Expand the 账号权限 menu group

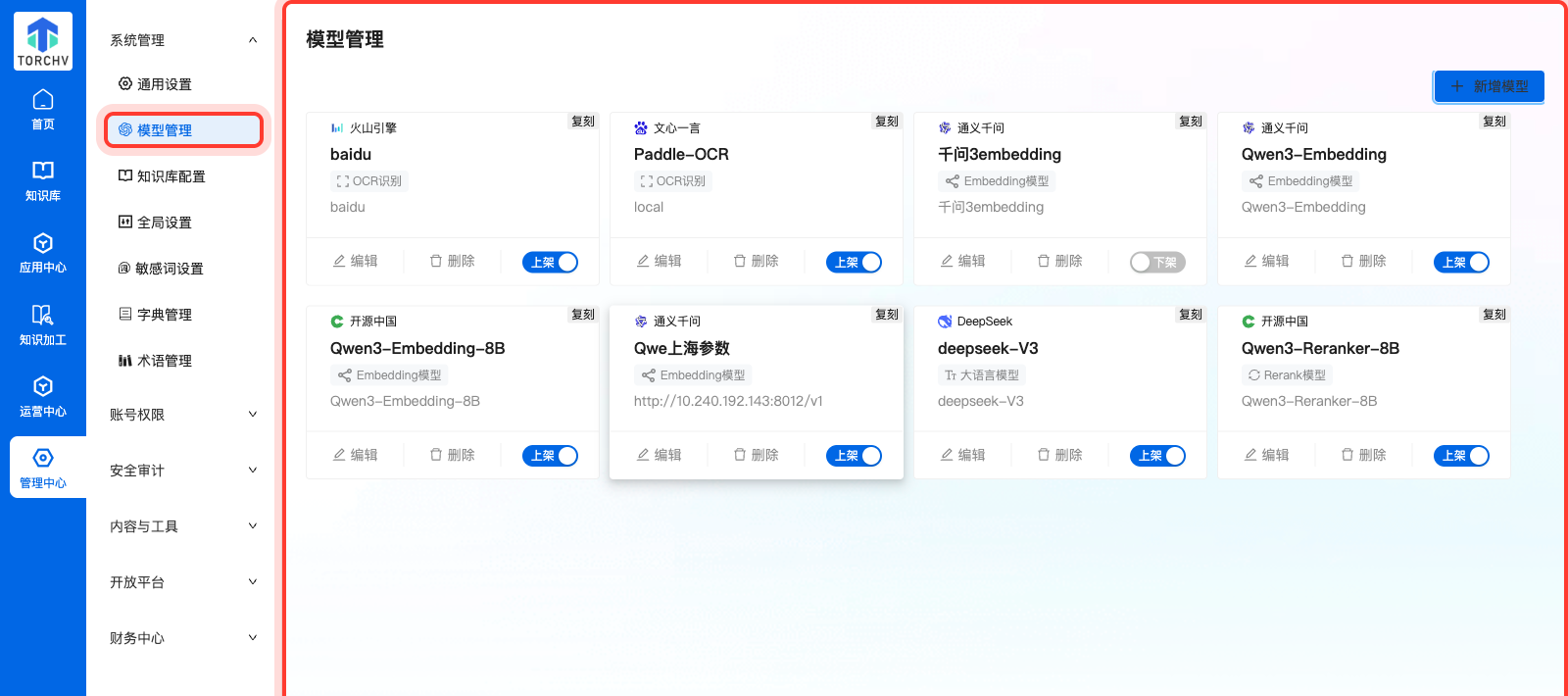click(x=182, y=415)
